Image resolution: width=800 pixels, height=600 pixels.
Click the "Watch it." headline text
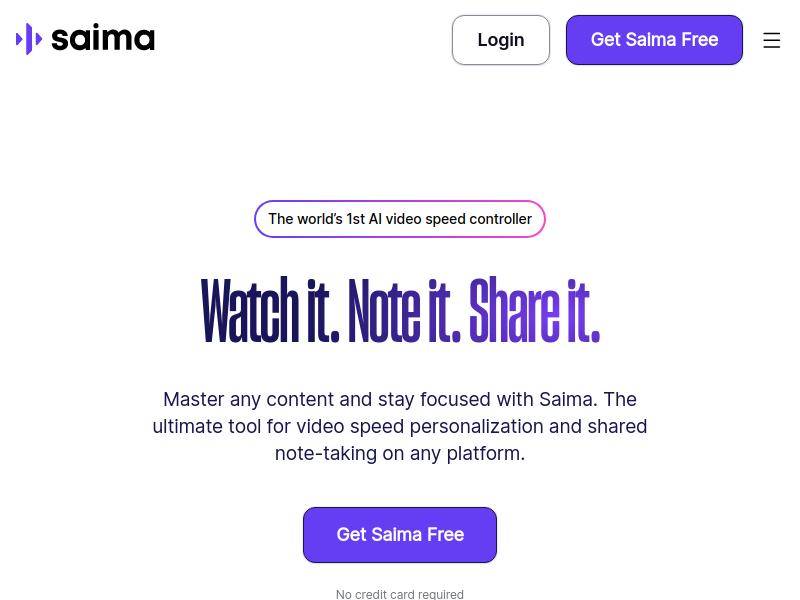pyautogui.click(x=264, y=311)
